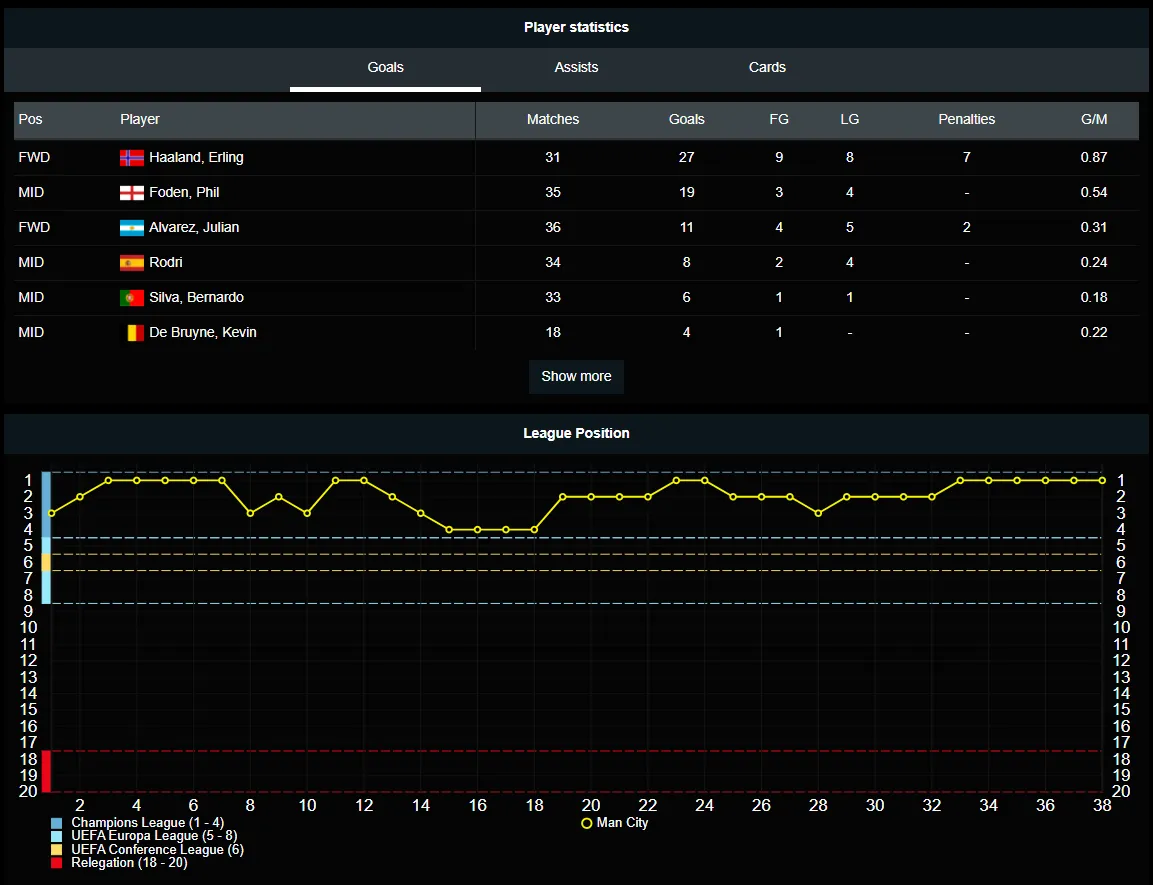Image resolution: width=1153 pixels, height=885 pixels.
Task: Click the England flag beside Foden
Action: [132, 192]
